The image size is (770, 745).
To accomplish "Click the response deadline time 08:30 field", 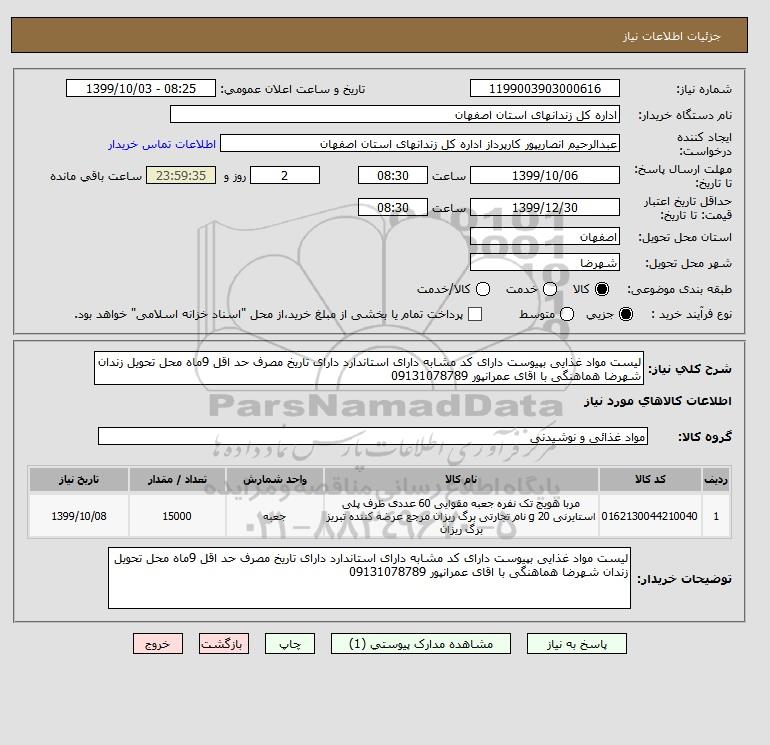I will (393, 175).
